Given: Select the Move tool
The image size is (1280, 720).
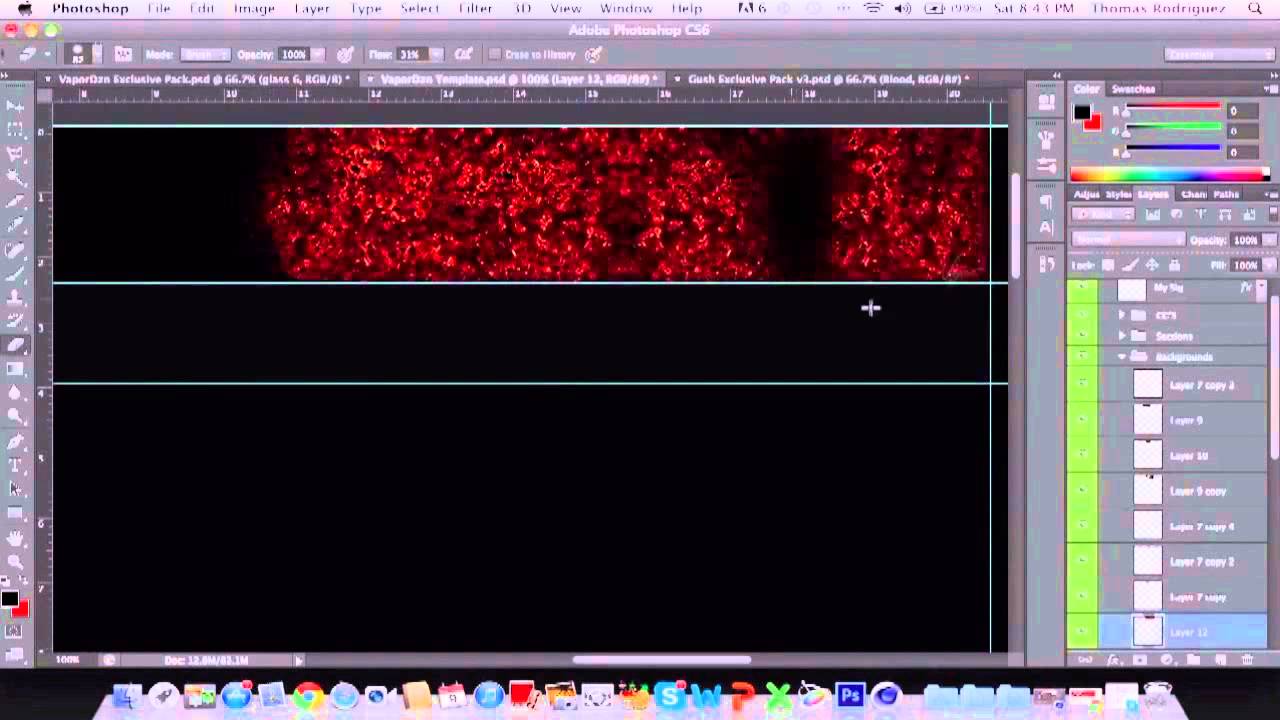Looking at the screenshot, I should (x=15, y=105).
